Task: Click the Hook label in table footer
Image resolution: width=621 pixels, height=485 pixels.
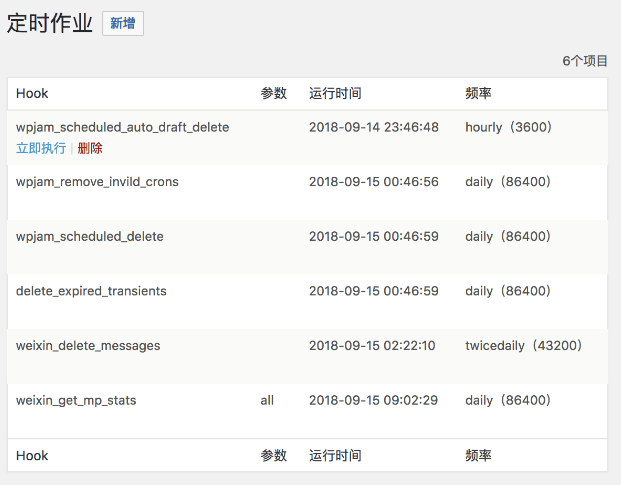Action: click(x=32, y=455)
